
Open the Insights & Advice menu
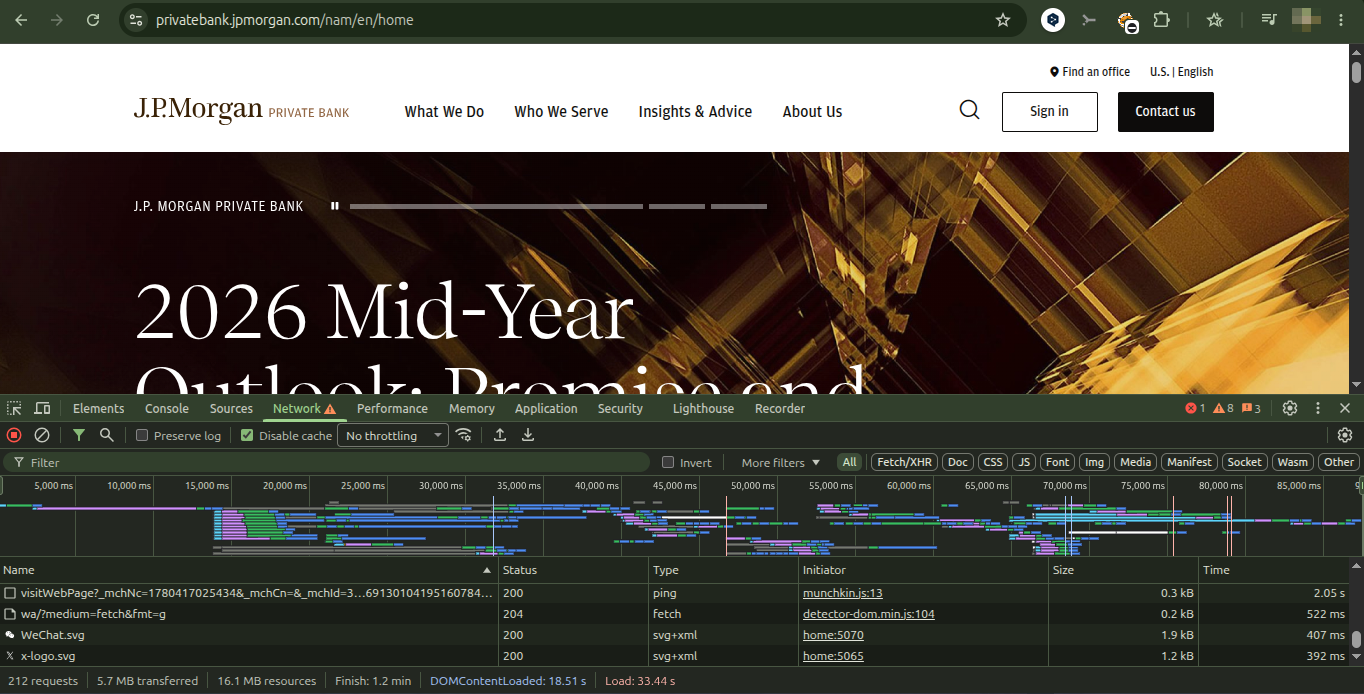coord(695,112)
